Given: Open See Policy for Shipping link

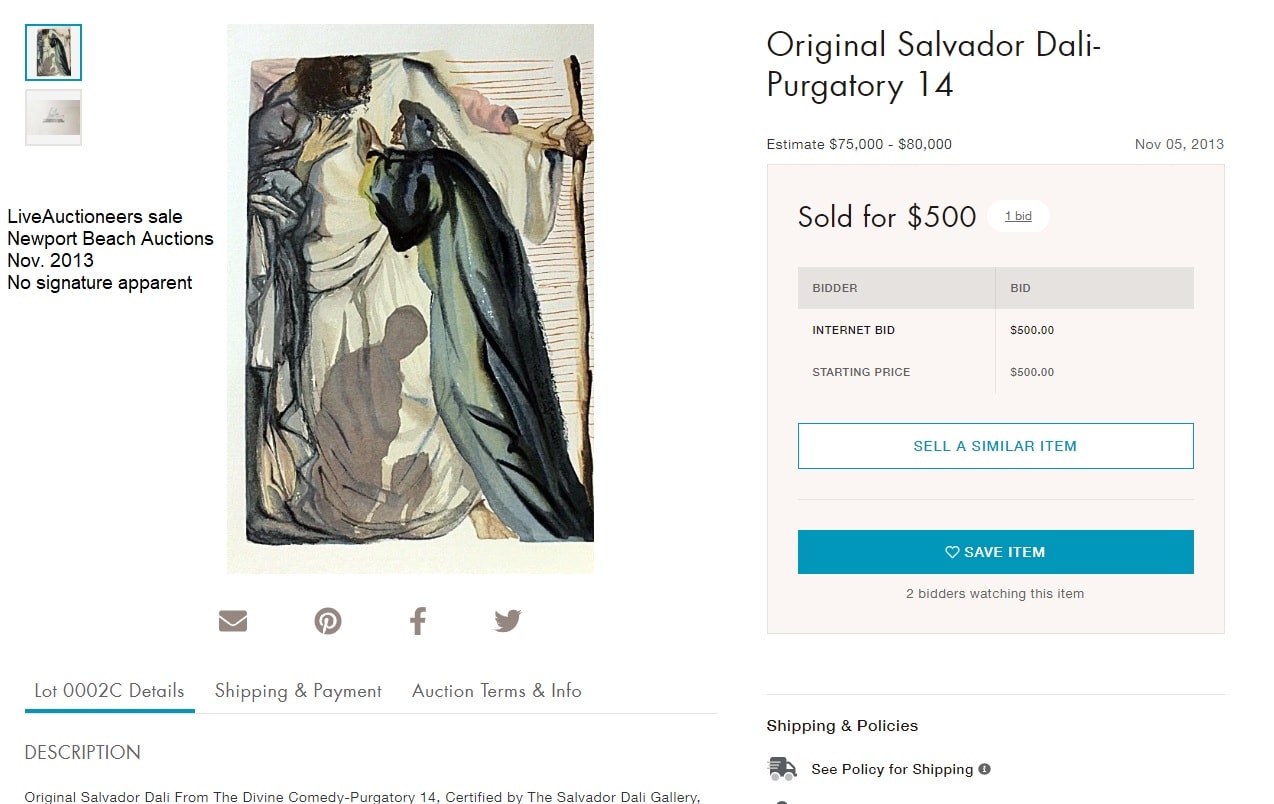Looking at the screenshot, I should click(892, 769).
